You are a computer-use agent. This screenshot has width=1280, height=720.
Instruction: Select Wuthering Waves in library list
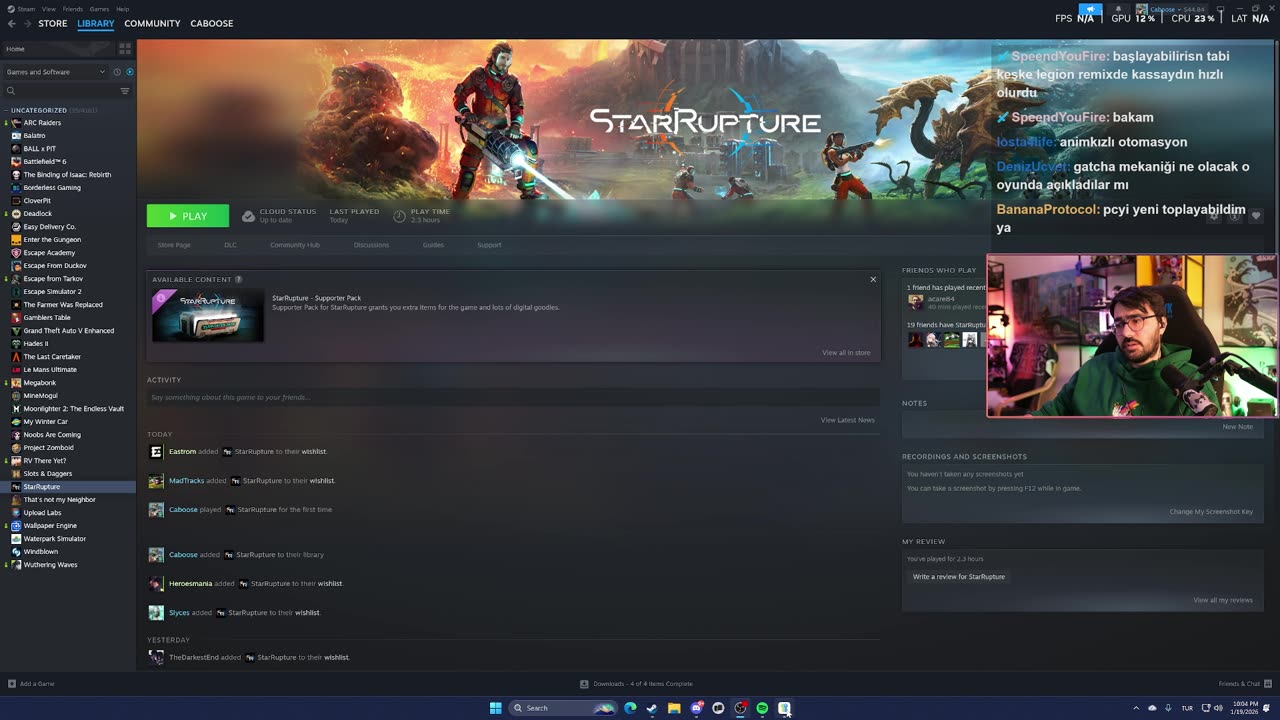tap(50, 565)
